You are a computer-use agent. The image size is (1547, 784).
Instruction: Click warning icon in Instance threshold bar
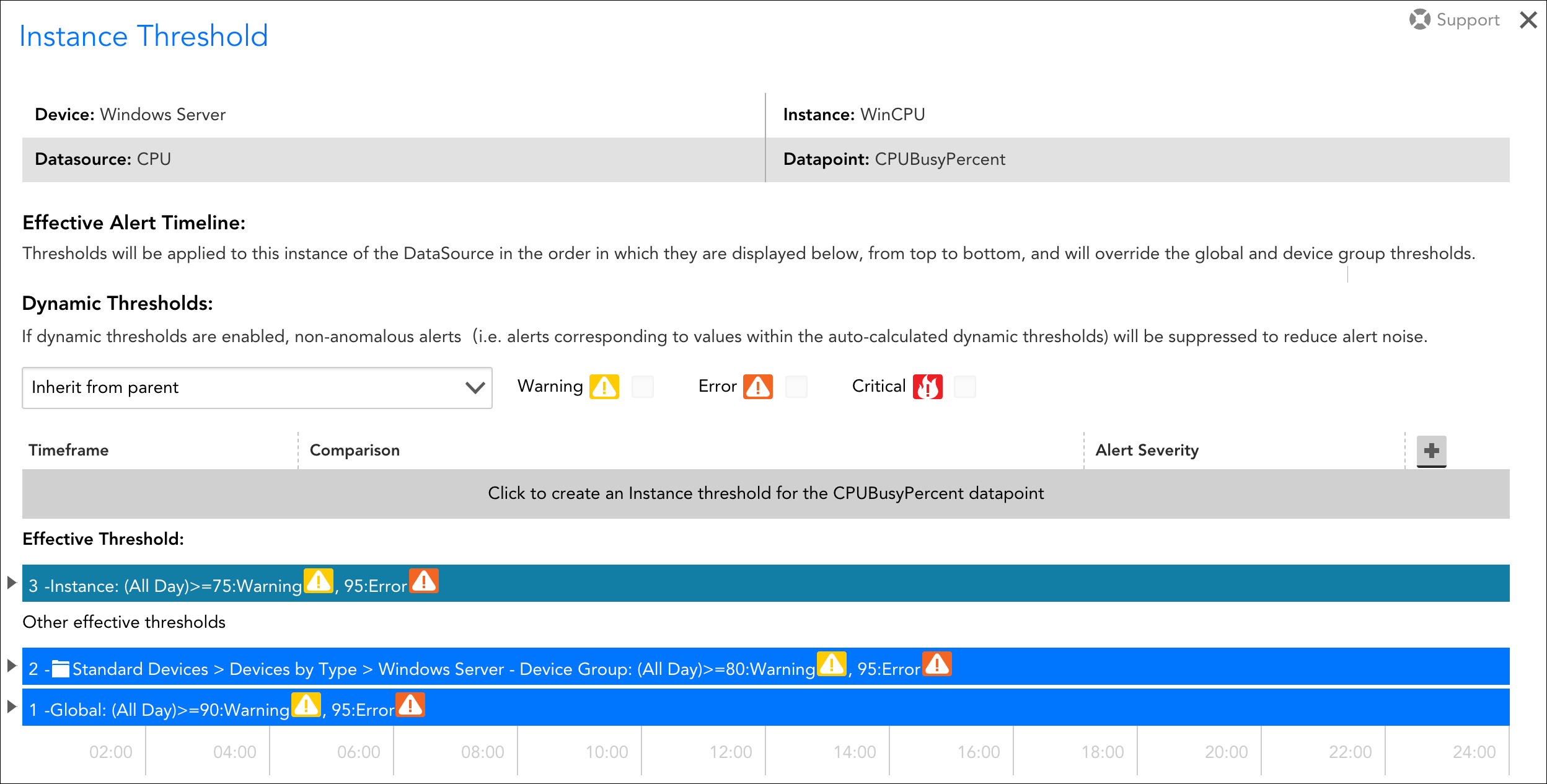tap(319, 581)
